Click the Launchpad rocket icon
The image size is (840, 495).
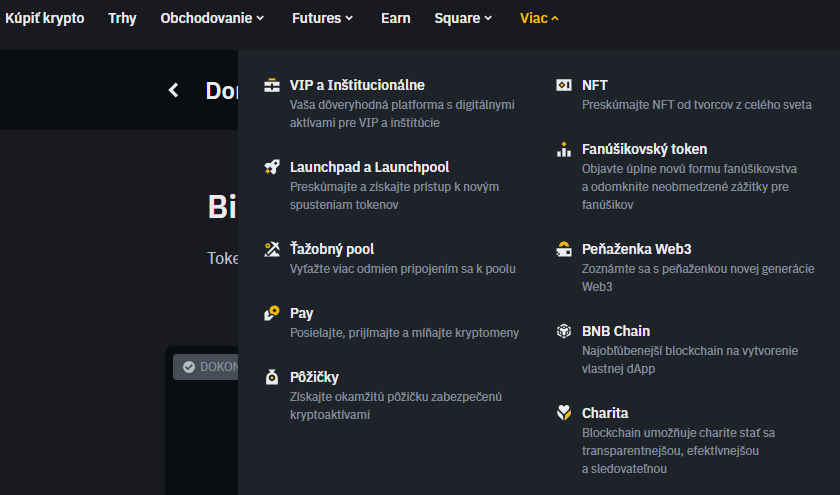271,167
